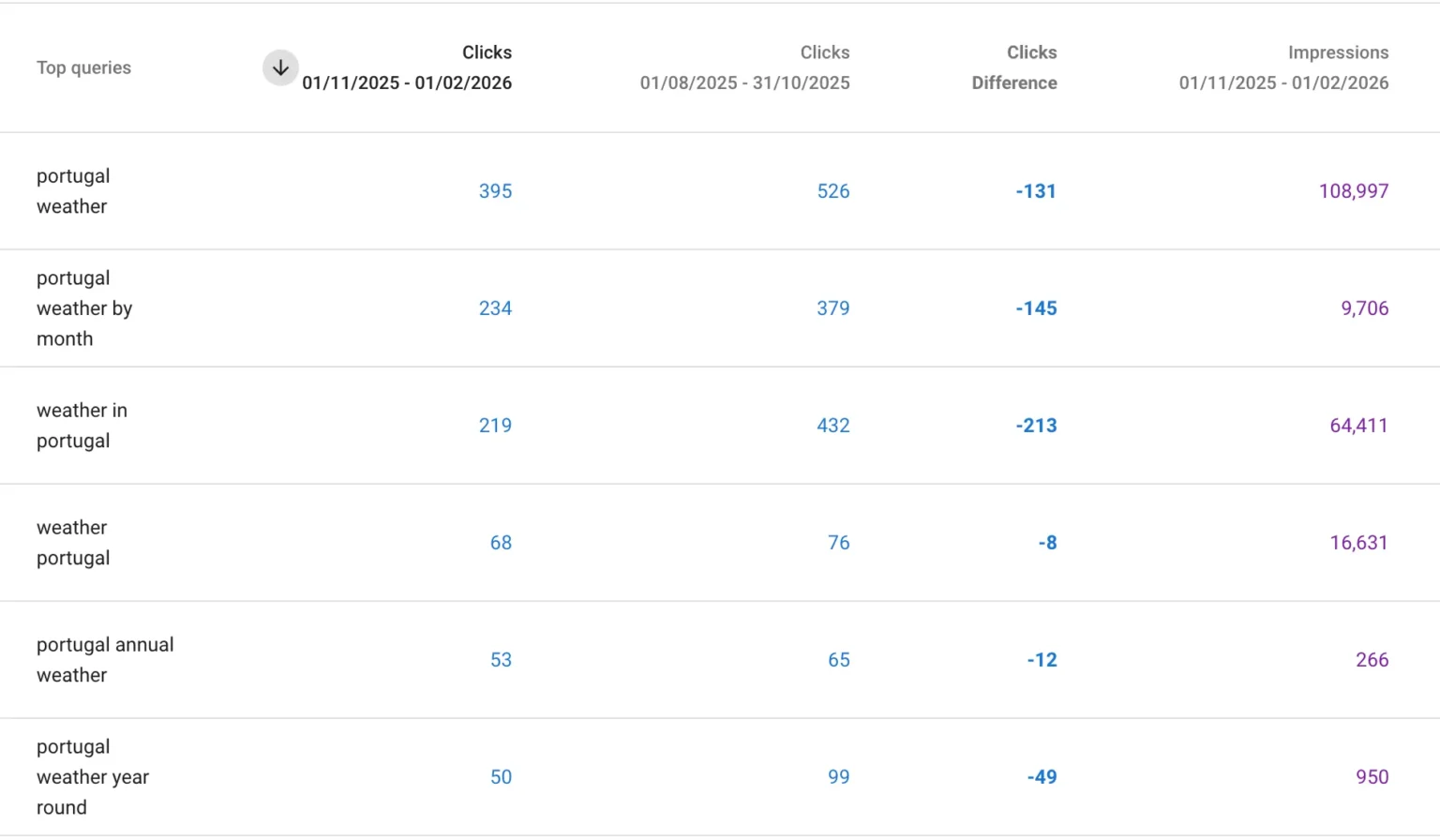Select the 'portugal weather' query row
Screen dimensions: 1440x840
[73, 190]
